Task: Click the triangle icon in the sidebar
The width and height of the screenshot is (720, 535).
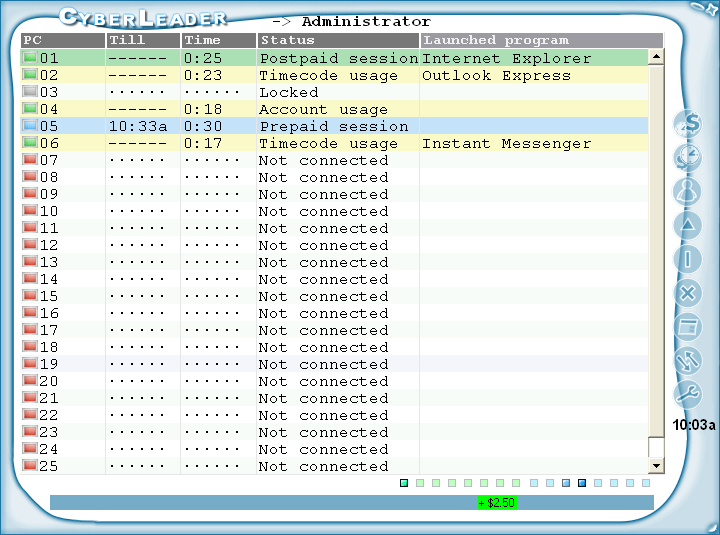Action: [x=687, y=225]
